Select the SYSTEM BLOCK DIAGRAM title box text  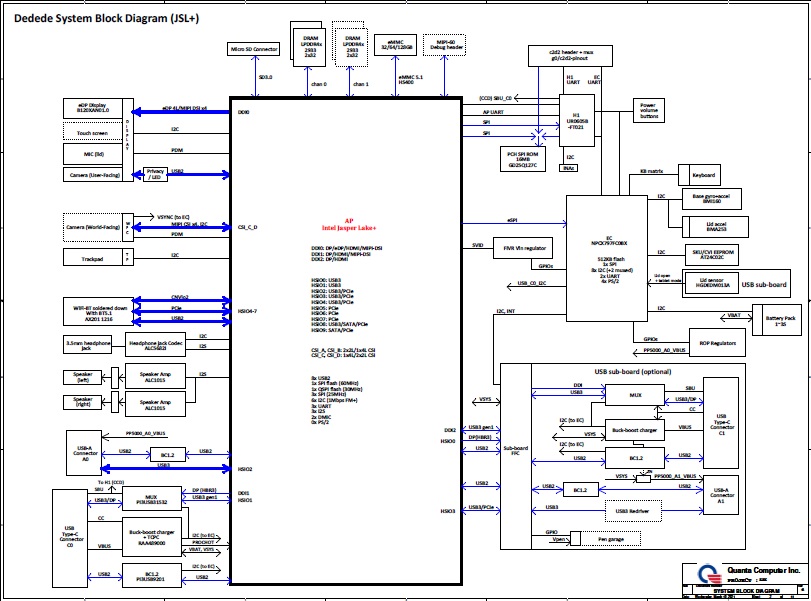(746, 591)
